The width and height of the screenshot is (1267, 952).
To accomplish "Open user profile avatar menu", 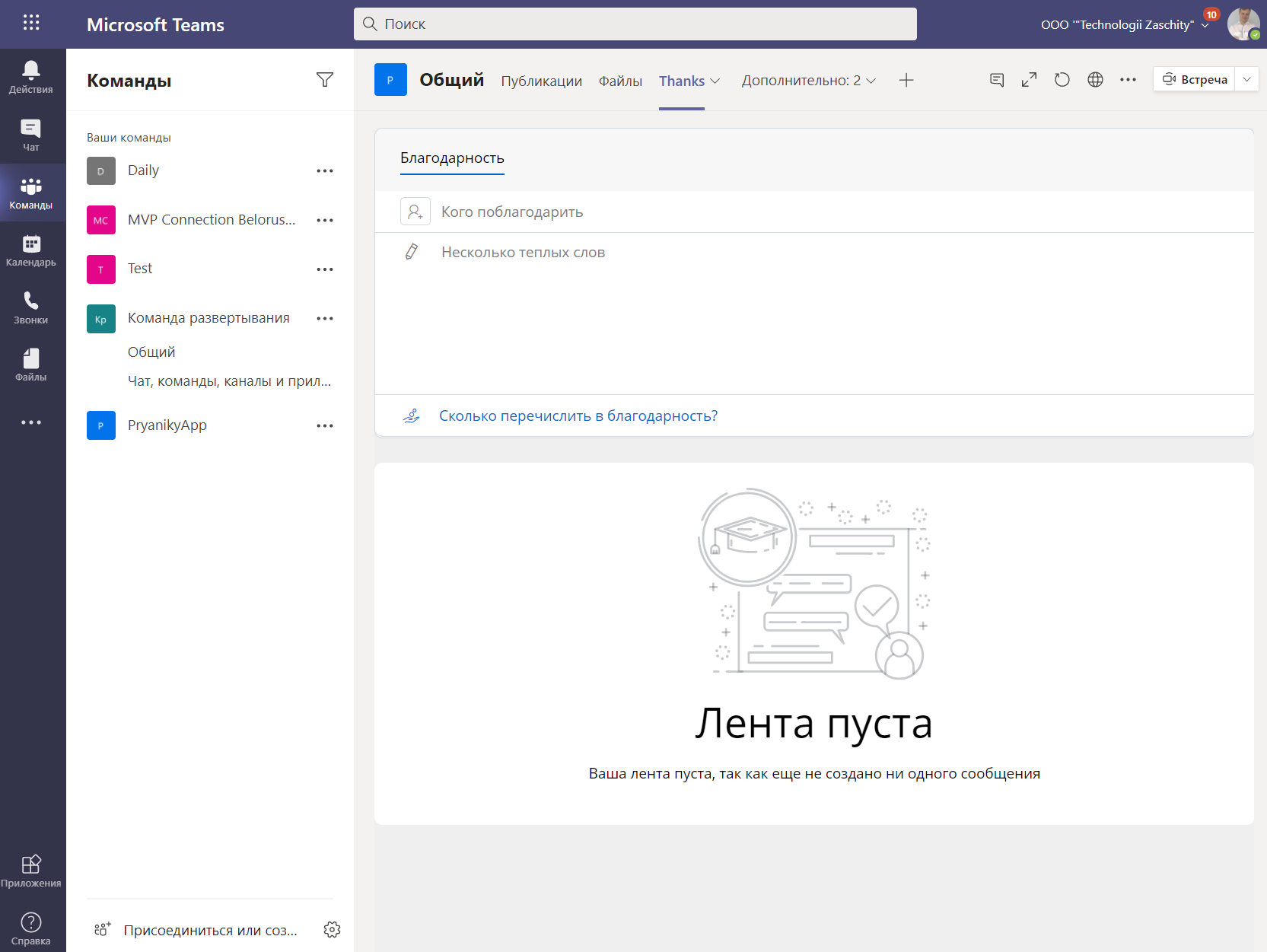I will (1243, 24).
